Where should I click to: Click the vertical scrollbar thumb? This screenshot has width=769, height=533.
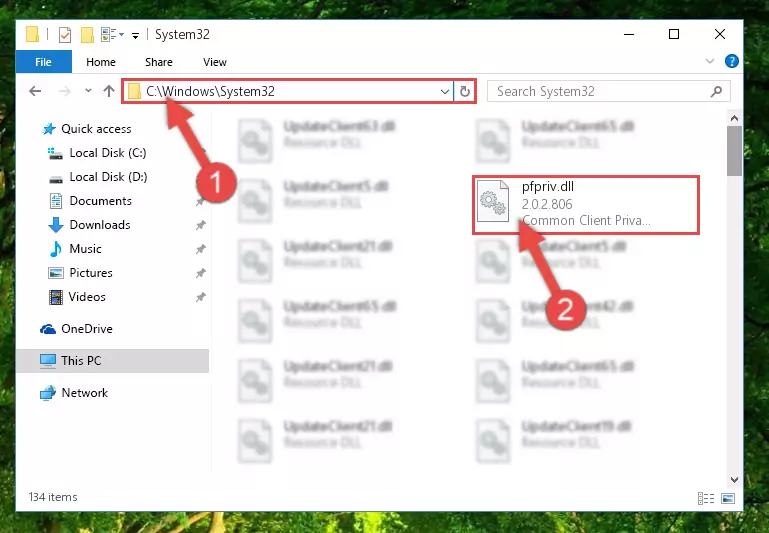[734, 151]
